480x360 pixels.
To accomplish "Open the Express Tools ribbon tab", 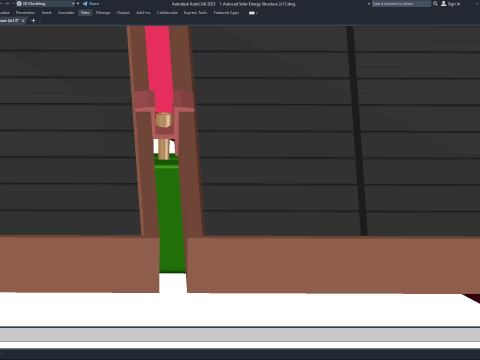I will 195,13.
